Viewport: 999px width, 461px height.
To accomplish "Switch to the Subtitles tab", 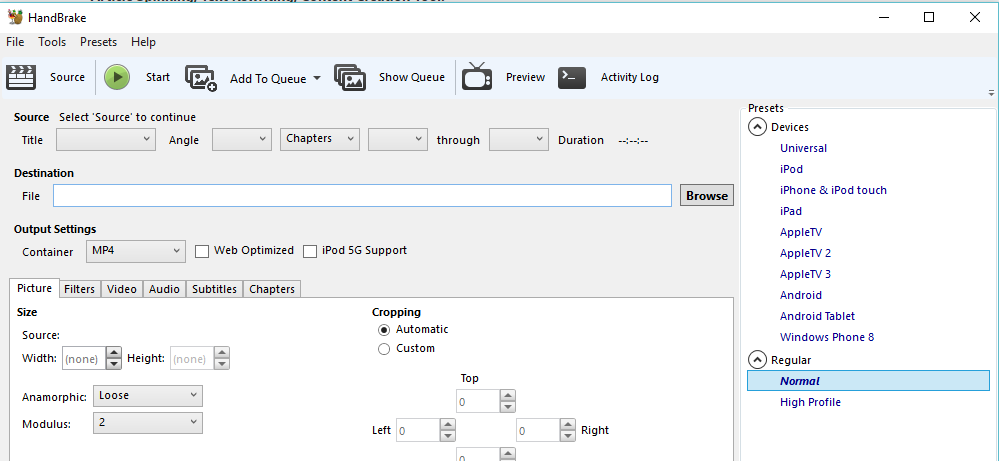I will [x=214, y=289].
